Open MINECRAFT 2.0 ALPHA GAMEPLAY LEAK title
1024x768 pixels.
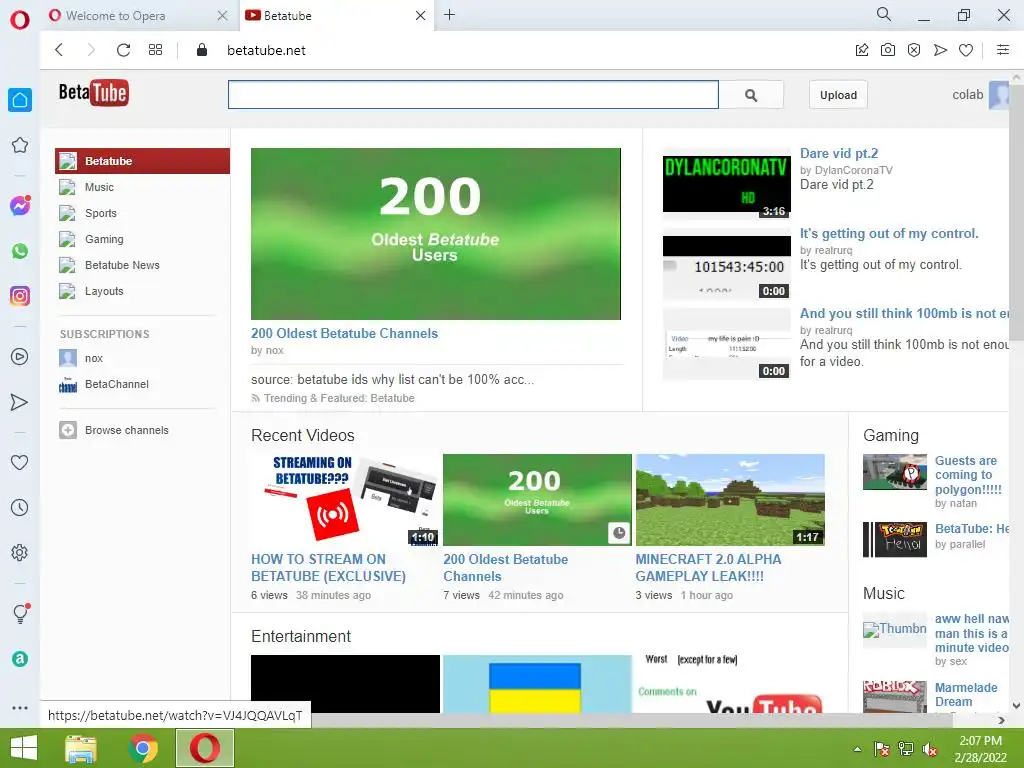pos(708,568)
